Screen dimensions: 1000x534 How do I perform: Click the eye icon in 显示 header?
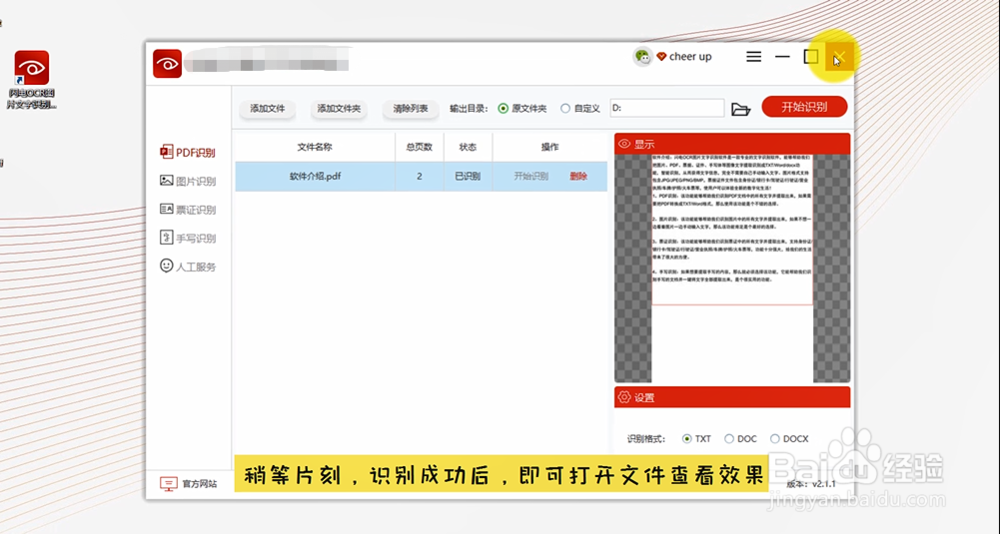(624, 144)
